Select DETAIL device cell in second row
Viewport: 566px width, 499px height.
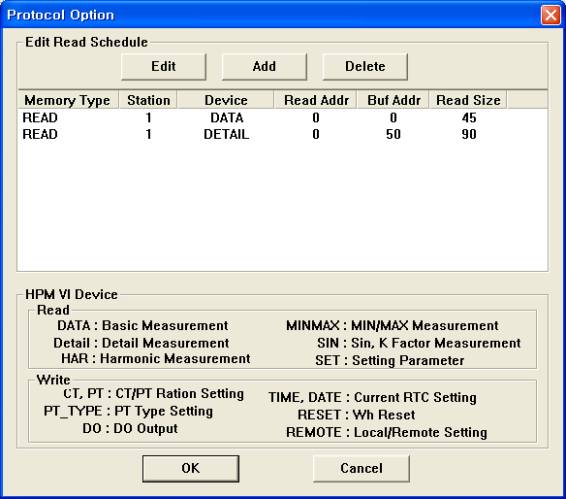point(226,134)
